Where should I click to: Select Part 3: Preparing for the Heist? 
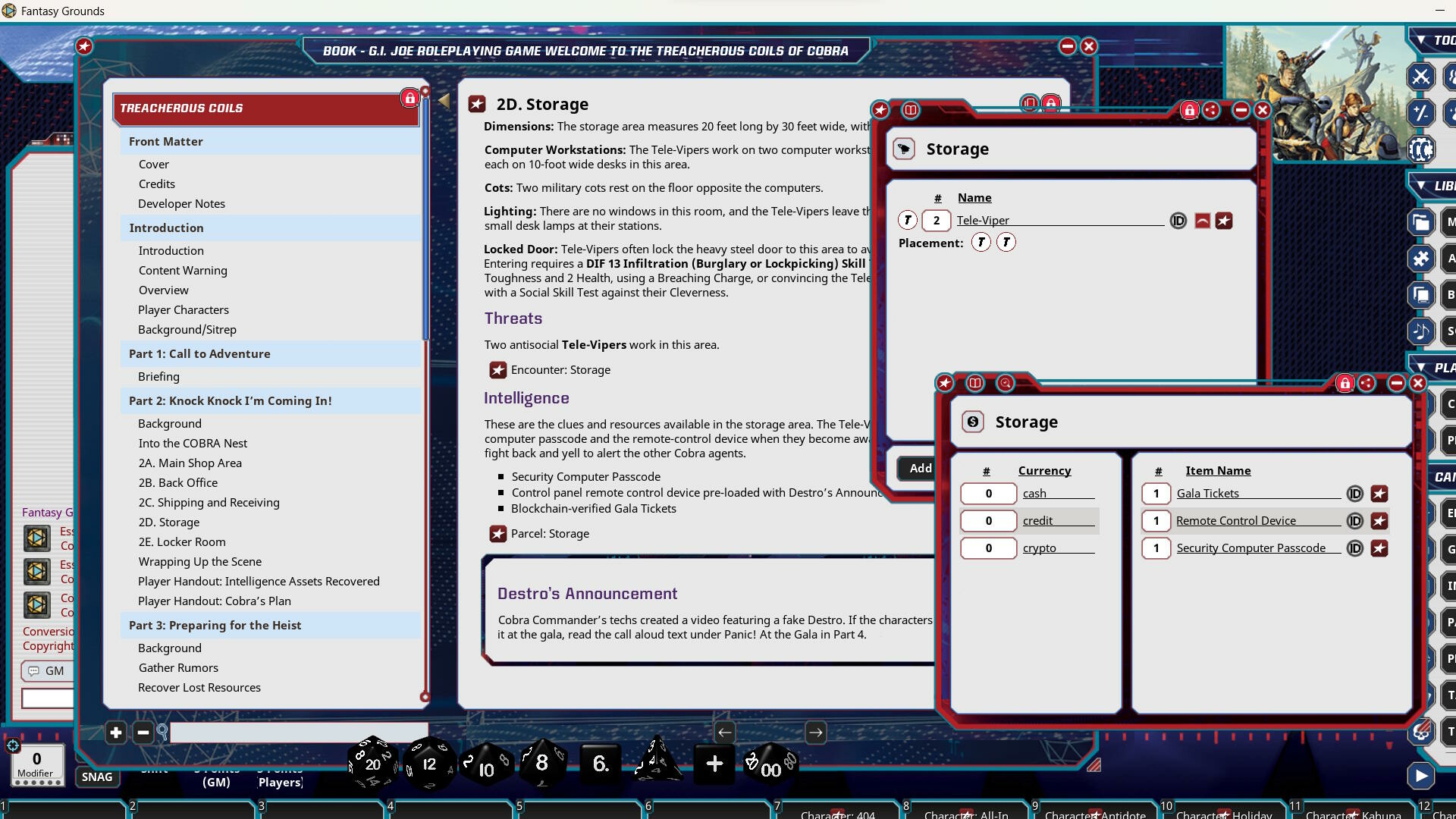click(x=215, y=625)
